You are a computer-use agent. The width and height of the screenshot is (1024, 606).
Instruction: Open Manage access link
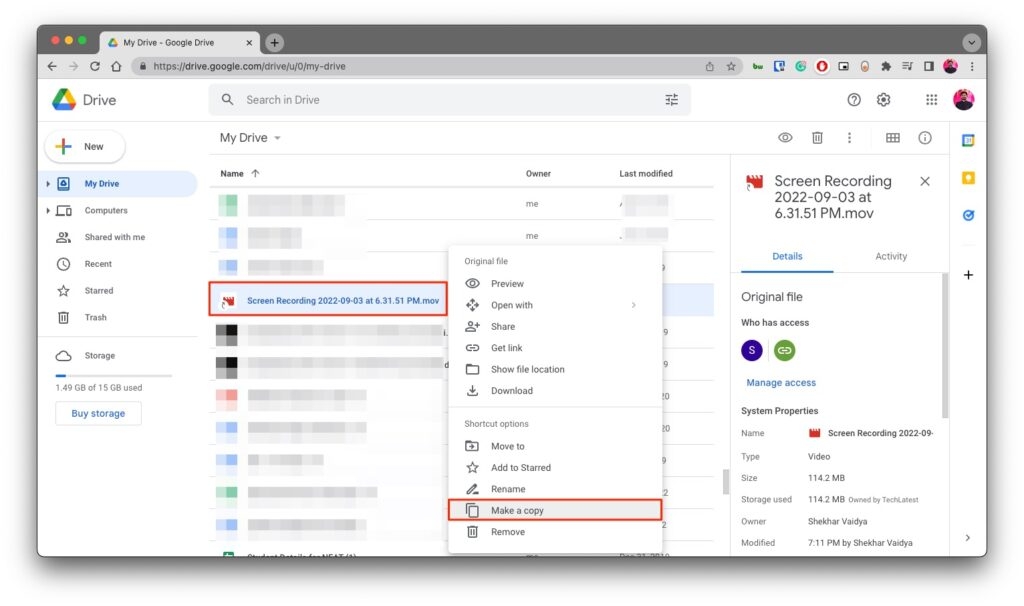tap(781, 383)
